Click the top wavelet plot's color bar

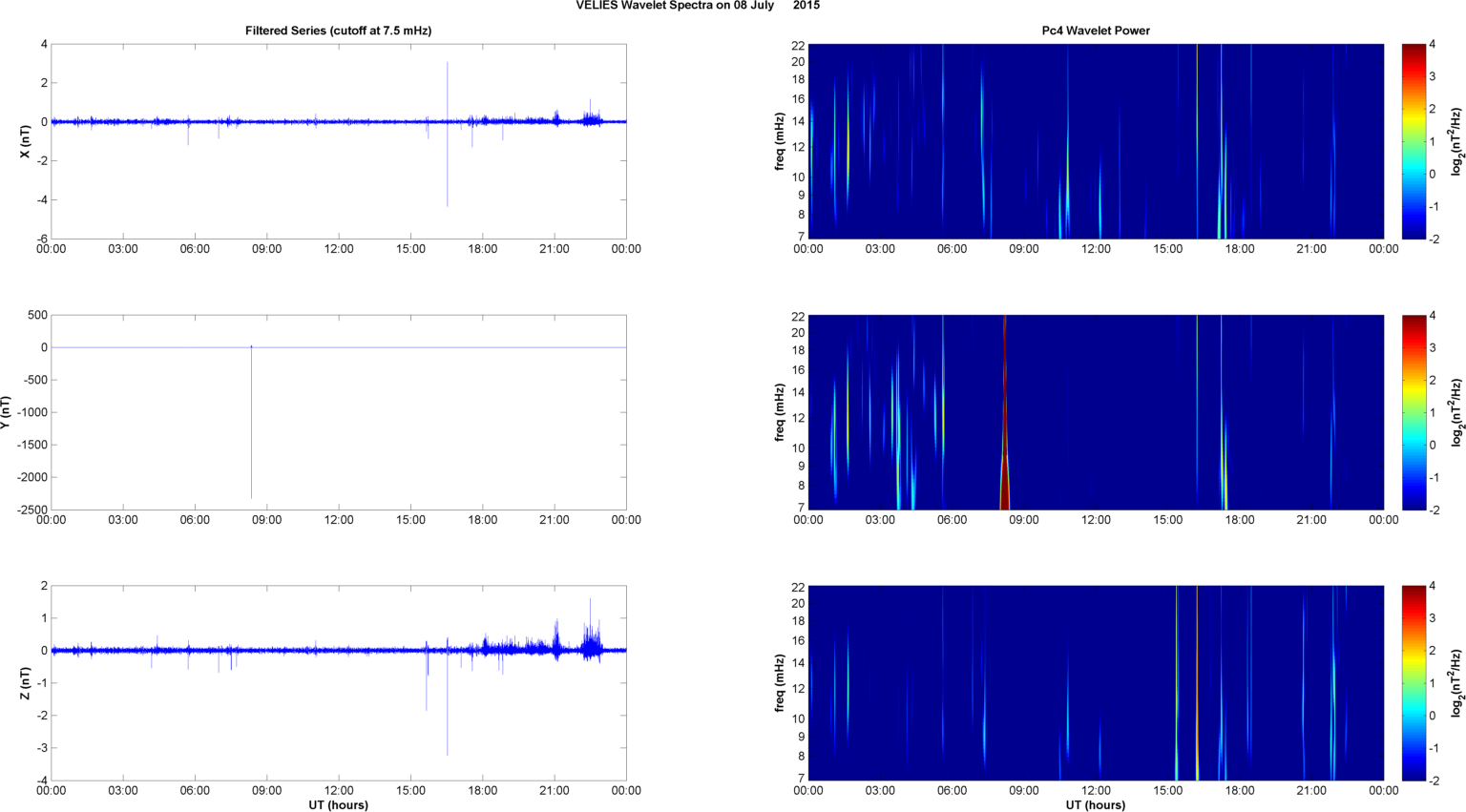pos(1414,141)
